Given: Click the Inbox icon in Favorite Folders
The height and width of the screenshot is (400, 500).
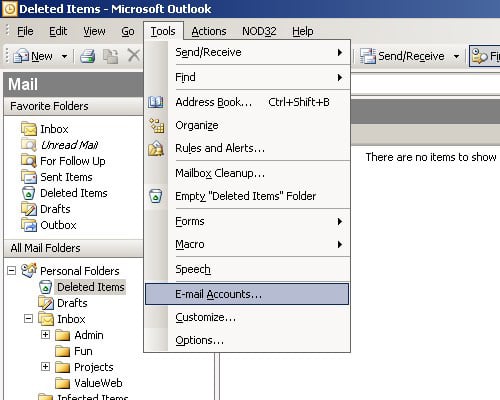Looking at the screenshot, I should click(x=29, y=129).
